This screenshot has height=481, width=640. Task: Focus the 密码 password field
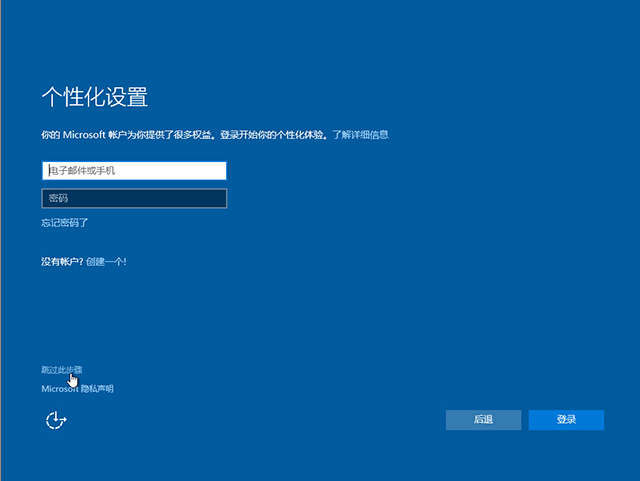[134, 198]
